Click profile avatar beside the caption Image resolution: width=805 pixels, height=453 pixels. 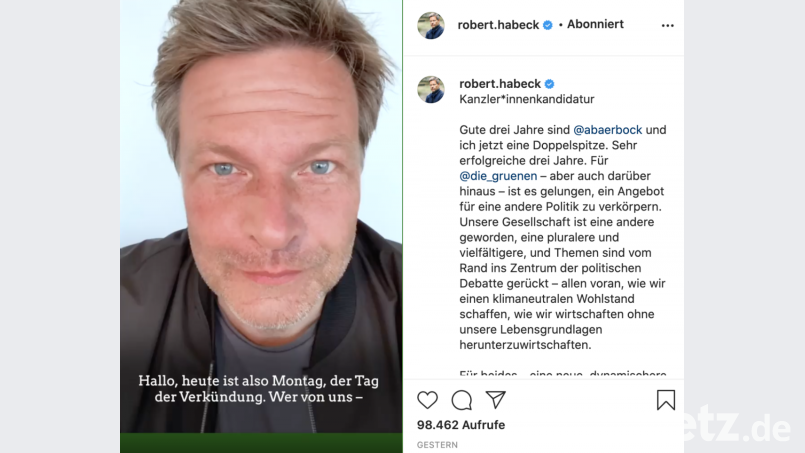coord(431,89)
